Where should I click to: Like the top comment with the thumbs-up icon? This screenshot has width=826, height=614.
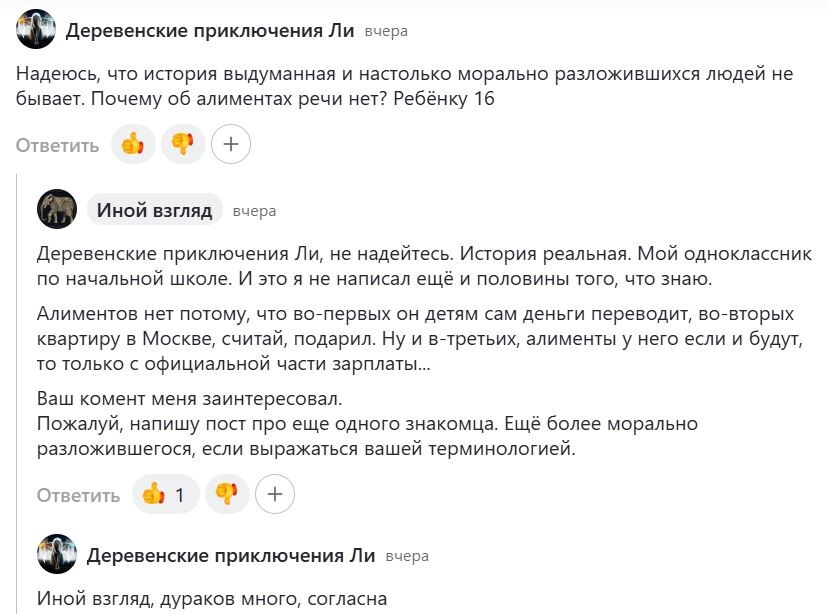tap(133, 143)
